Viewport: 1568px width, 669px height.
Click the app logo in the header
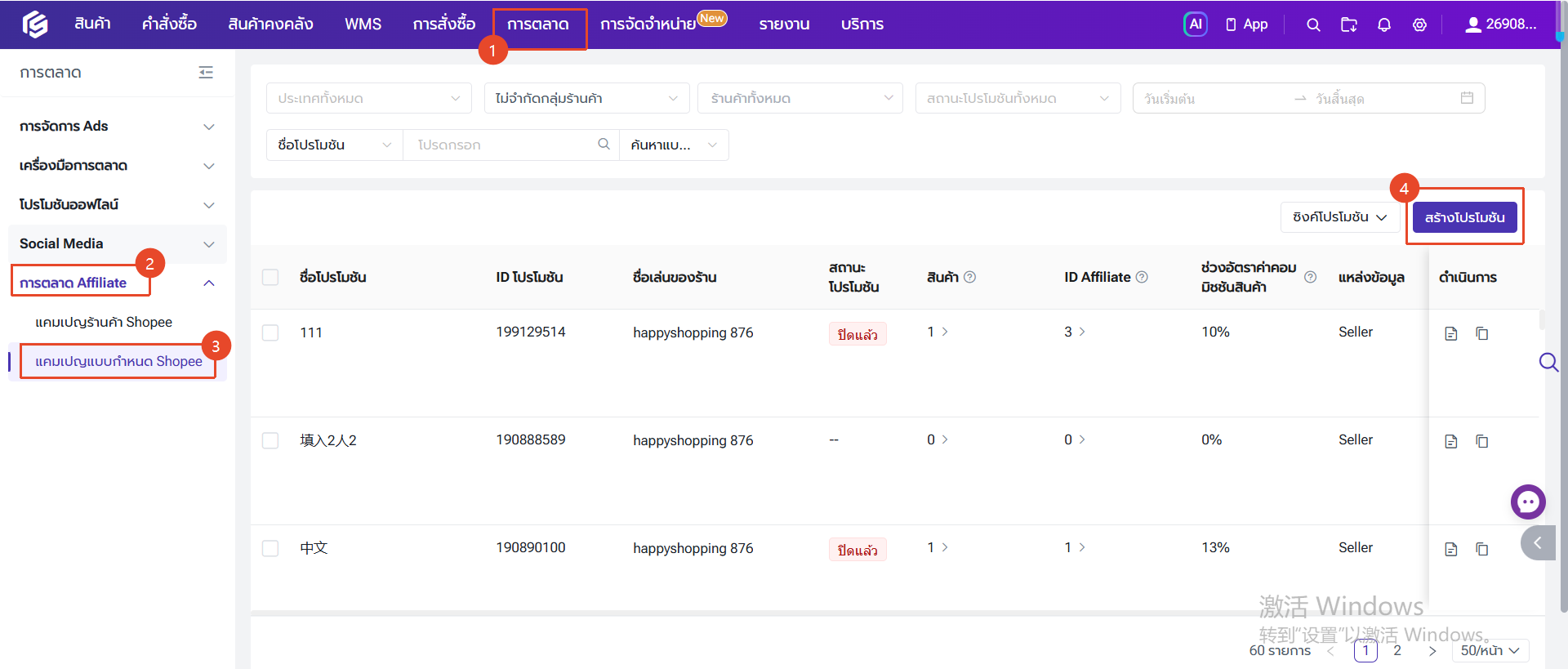35,25
